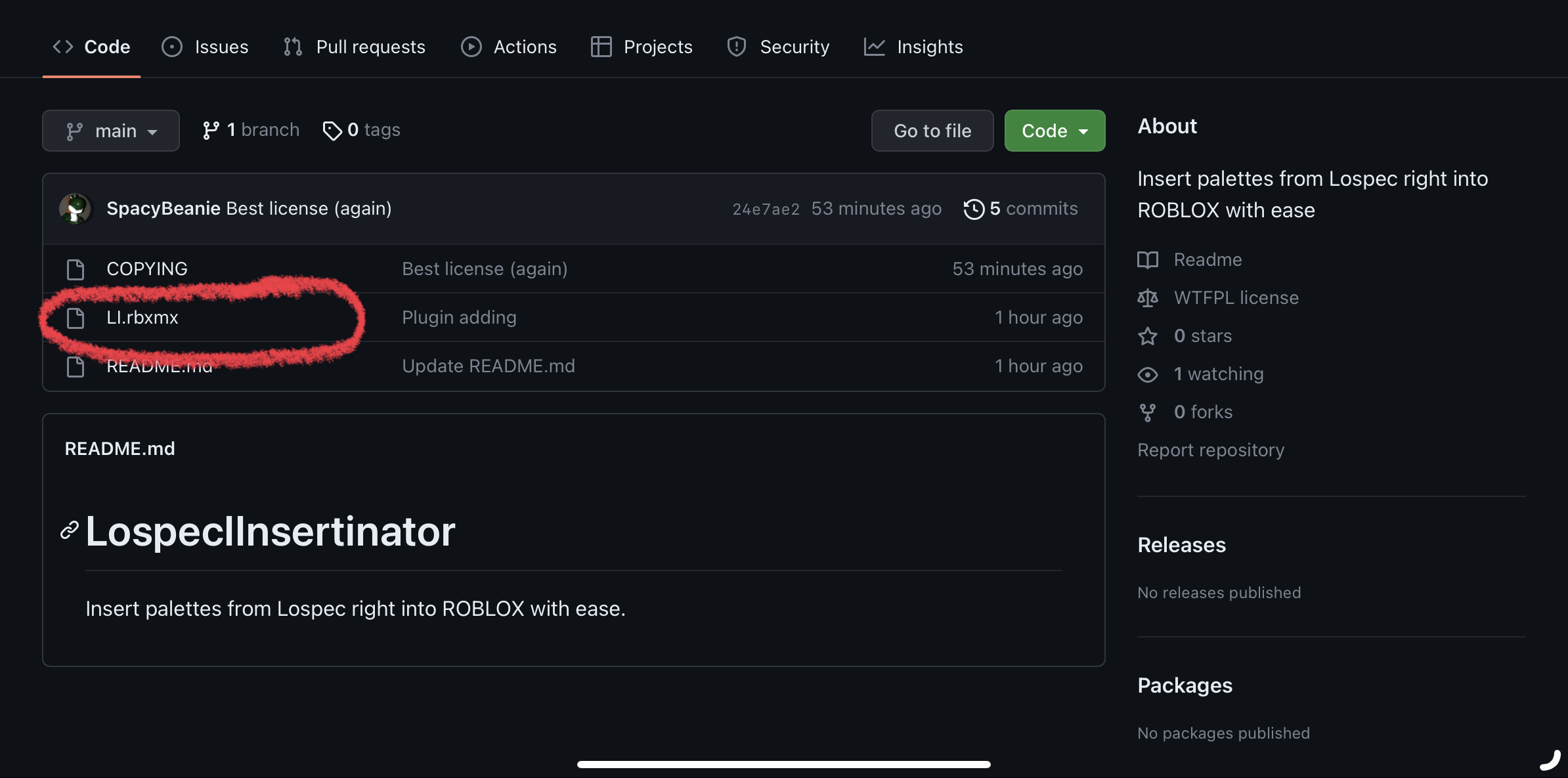1568x778 pixels.
Task: Open the commit history via the clock icon
Action: [x=974, y=208]
